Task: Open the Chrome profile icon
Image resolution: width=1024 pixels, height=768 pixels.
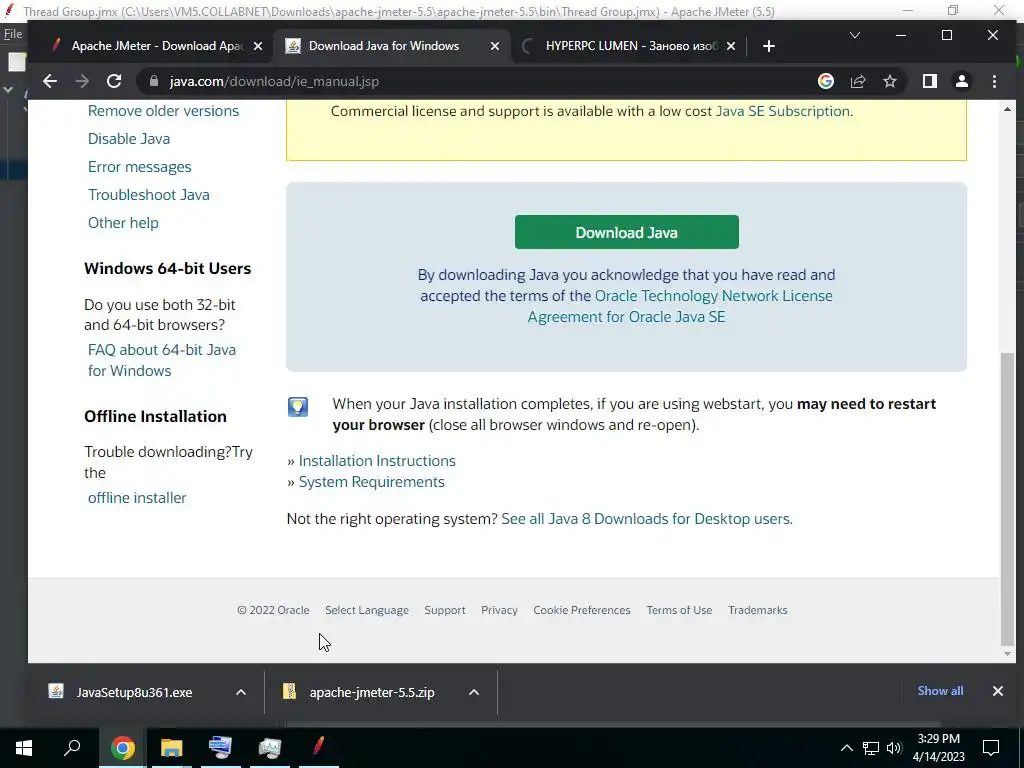Action: click(961, 81)
